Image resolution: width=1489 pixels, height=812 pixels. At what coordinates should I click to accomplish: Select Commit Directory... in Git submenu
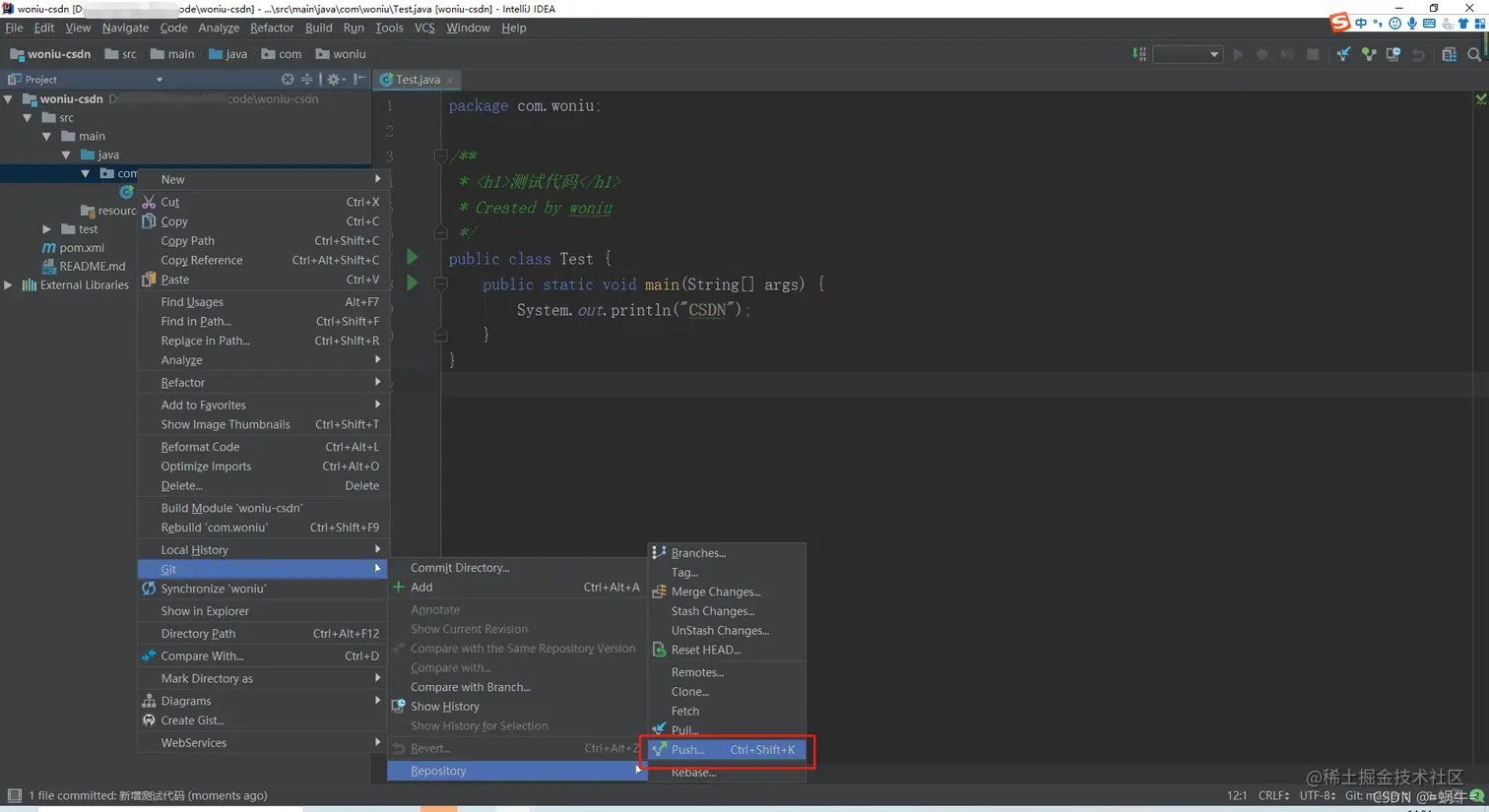click(516, 567)
